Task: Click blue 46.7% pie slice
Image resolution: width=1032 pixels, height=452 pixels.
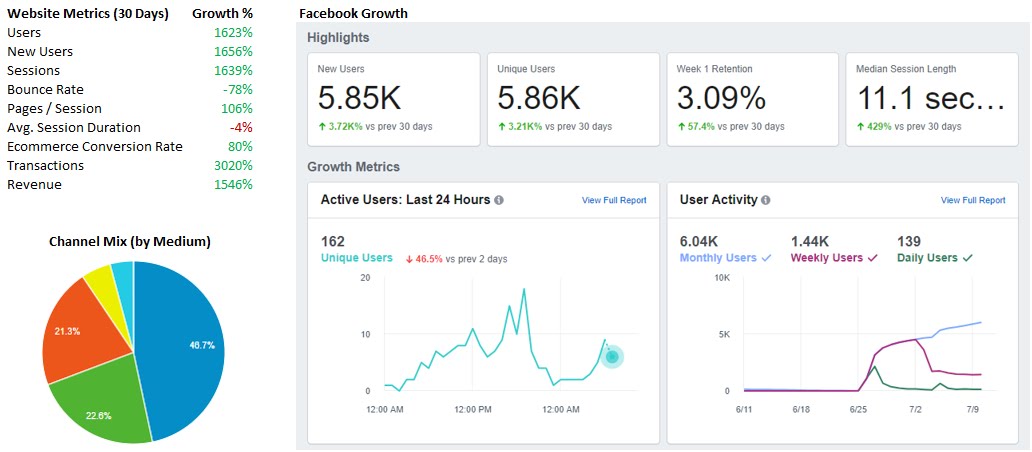Action: [x=181, y=349]
